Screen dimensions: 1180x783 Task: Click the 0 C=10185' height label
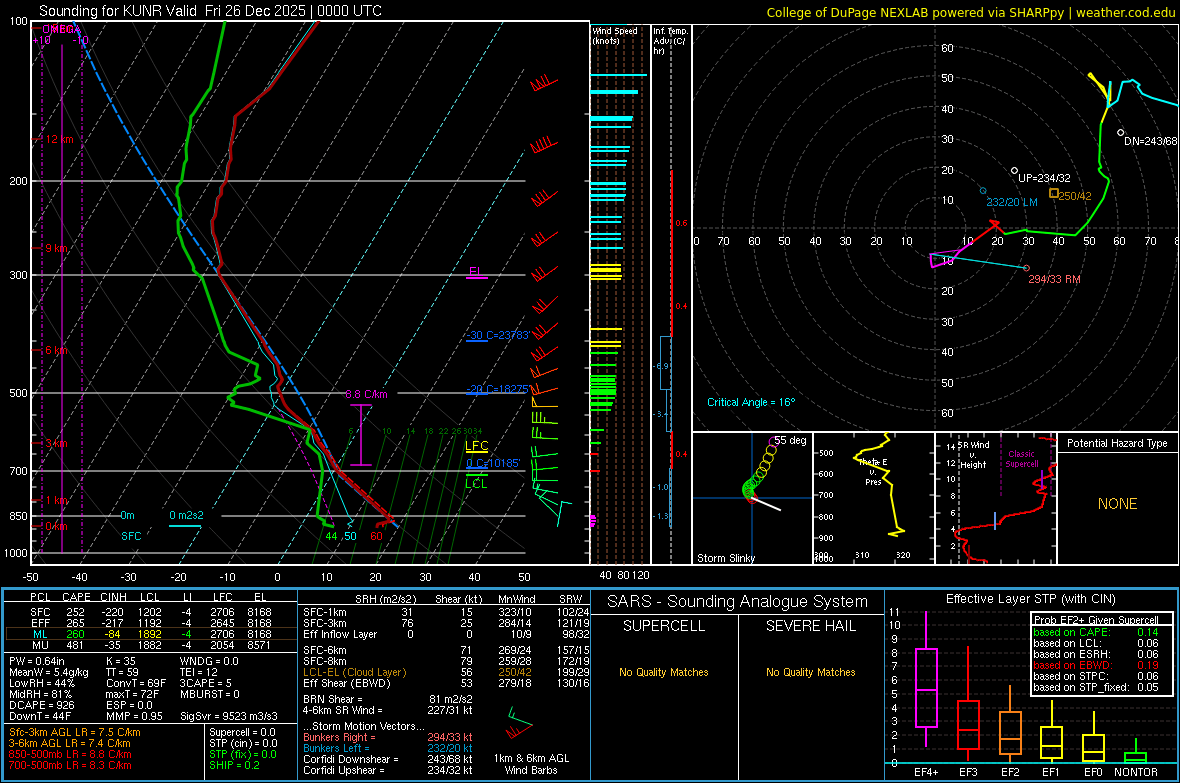tap(493, 463)
